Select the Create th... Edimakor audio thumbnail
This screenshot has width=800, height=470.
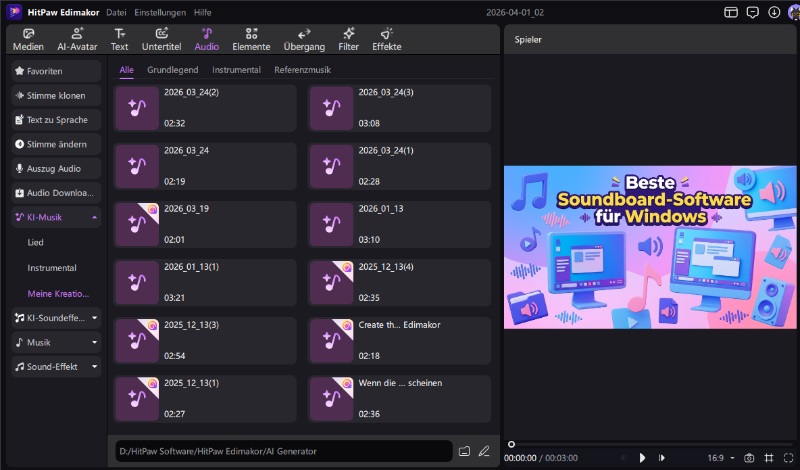tap(332, 341)
